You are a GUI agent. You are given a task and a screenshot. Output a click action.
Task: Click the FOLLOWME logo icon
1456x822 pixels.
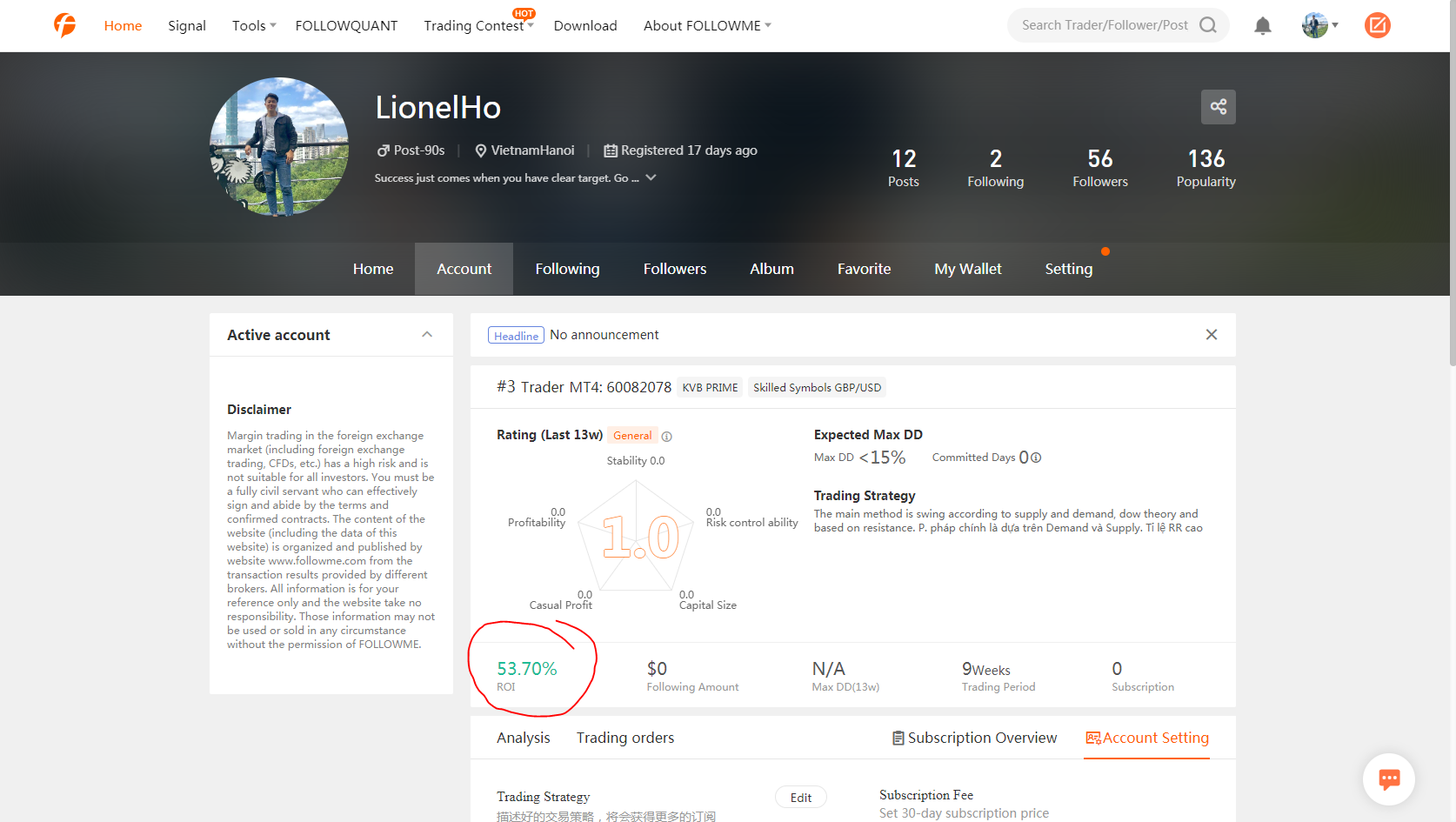[65, 25]
